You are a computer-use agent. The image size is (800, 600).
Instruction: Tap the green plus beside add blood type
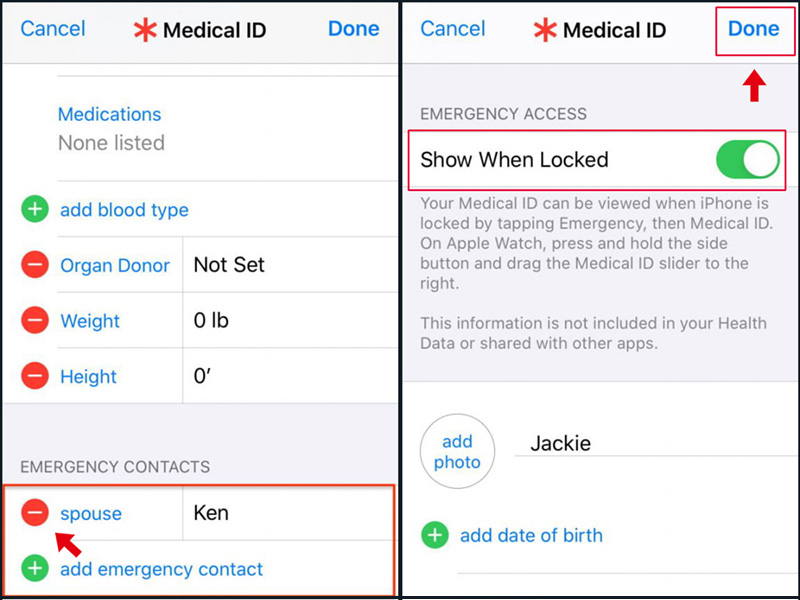(35, 209)
